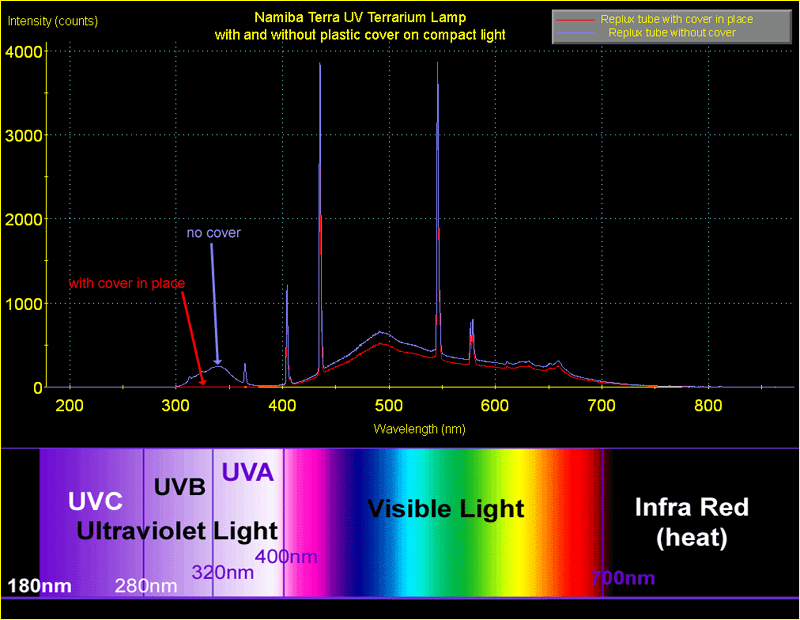Click the subtitle 'with and without plastic cover on compact light'

[360, 35]
